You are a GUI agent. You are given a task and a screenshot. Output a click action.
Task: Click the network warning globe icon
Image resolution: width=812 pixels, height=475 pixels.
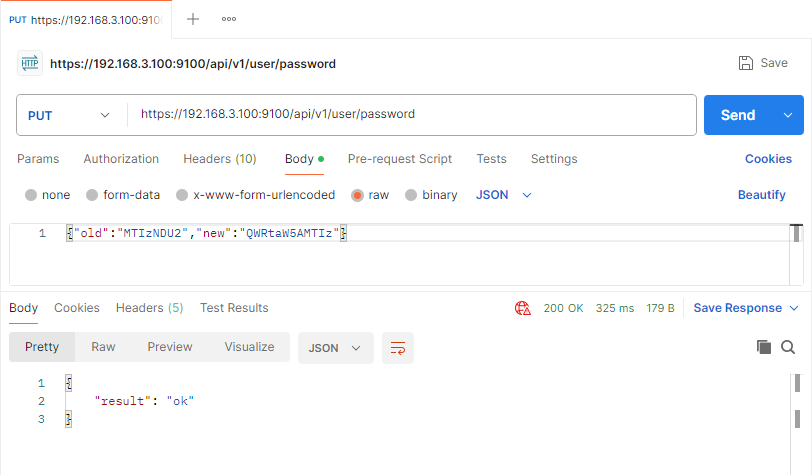click(523, 308)
